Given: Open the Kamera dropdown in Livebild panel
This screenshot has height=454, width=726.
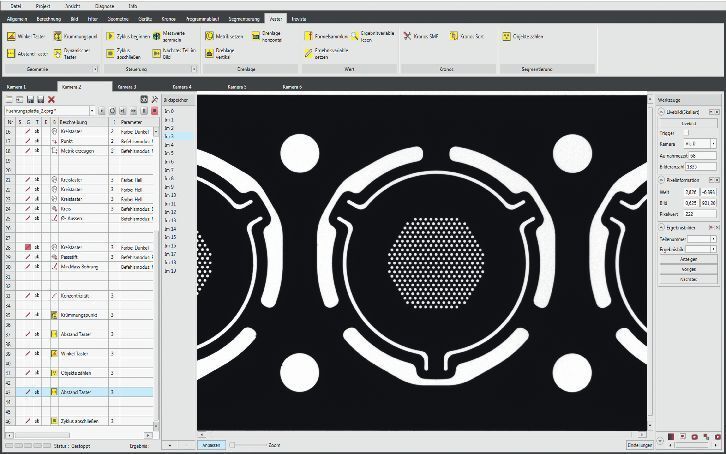Looking at the screenshot, I should click(x=713, y=144).
